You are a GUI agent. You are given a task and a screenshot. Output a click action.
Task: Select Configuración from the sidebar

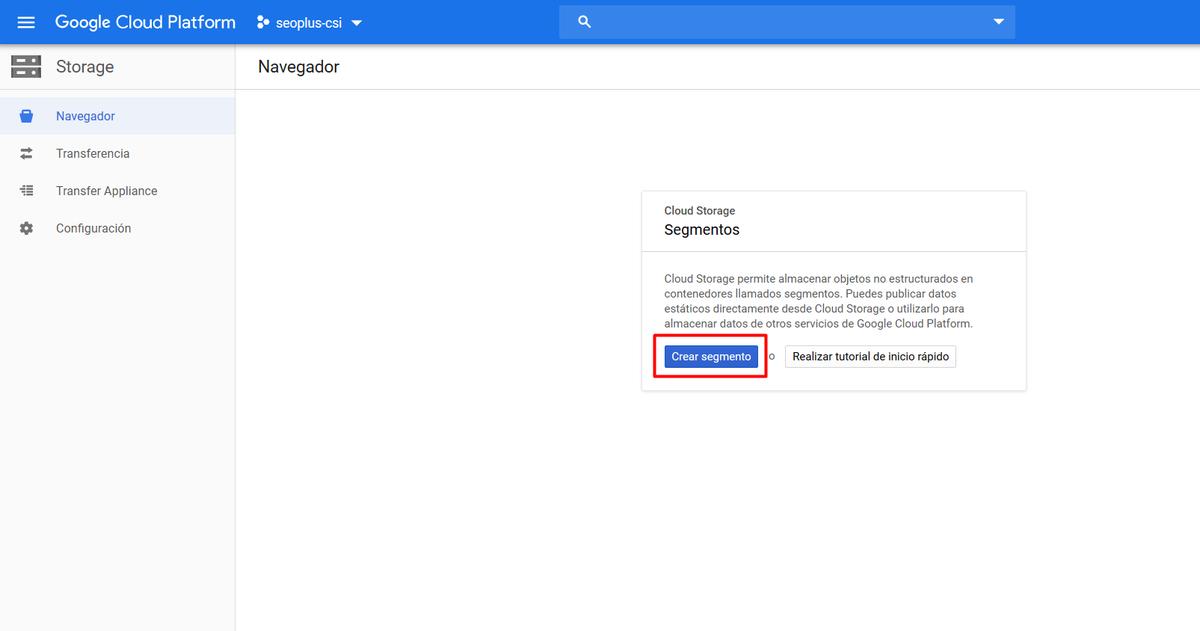[93, 229]
